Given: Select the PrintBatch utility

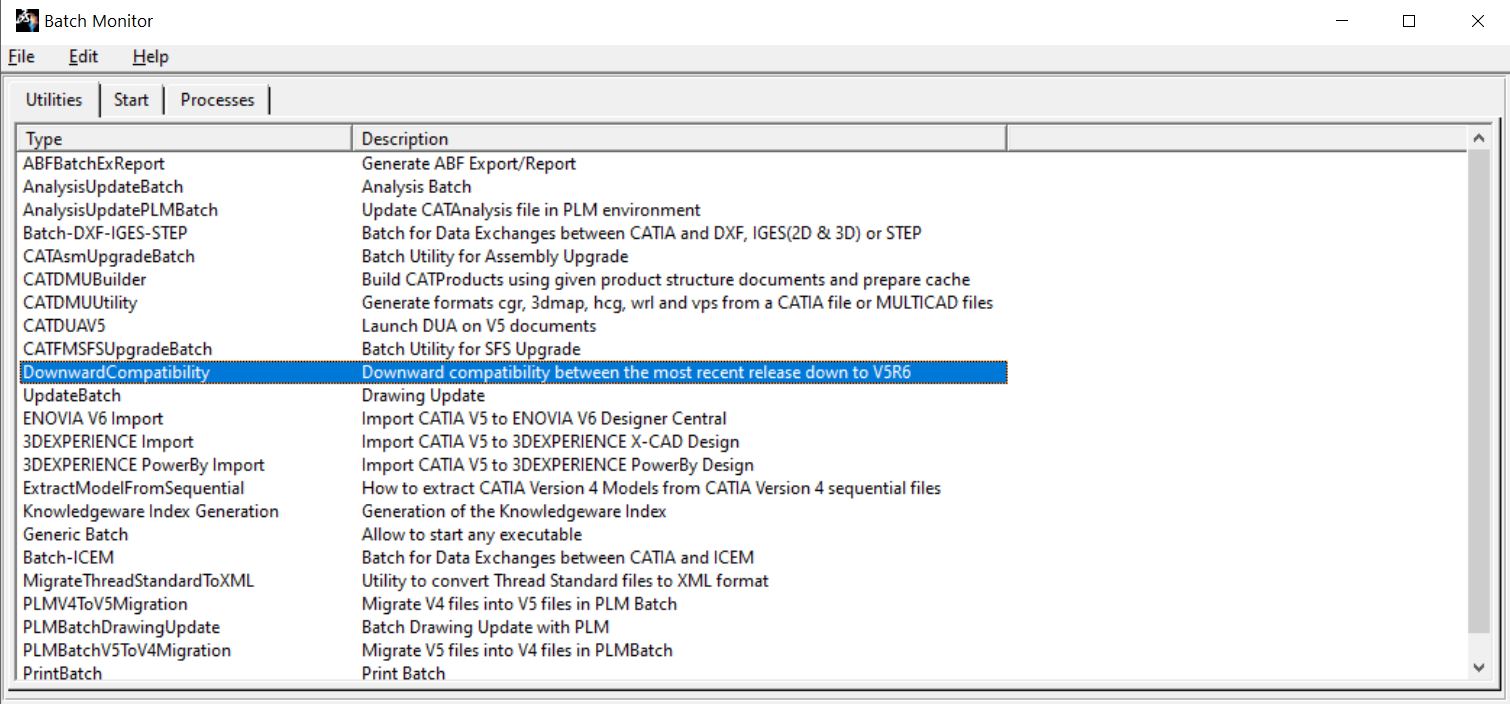Looking at the screenshot, I should (x=62, y=673).
